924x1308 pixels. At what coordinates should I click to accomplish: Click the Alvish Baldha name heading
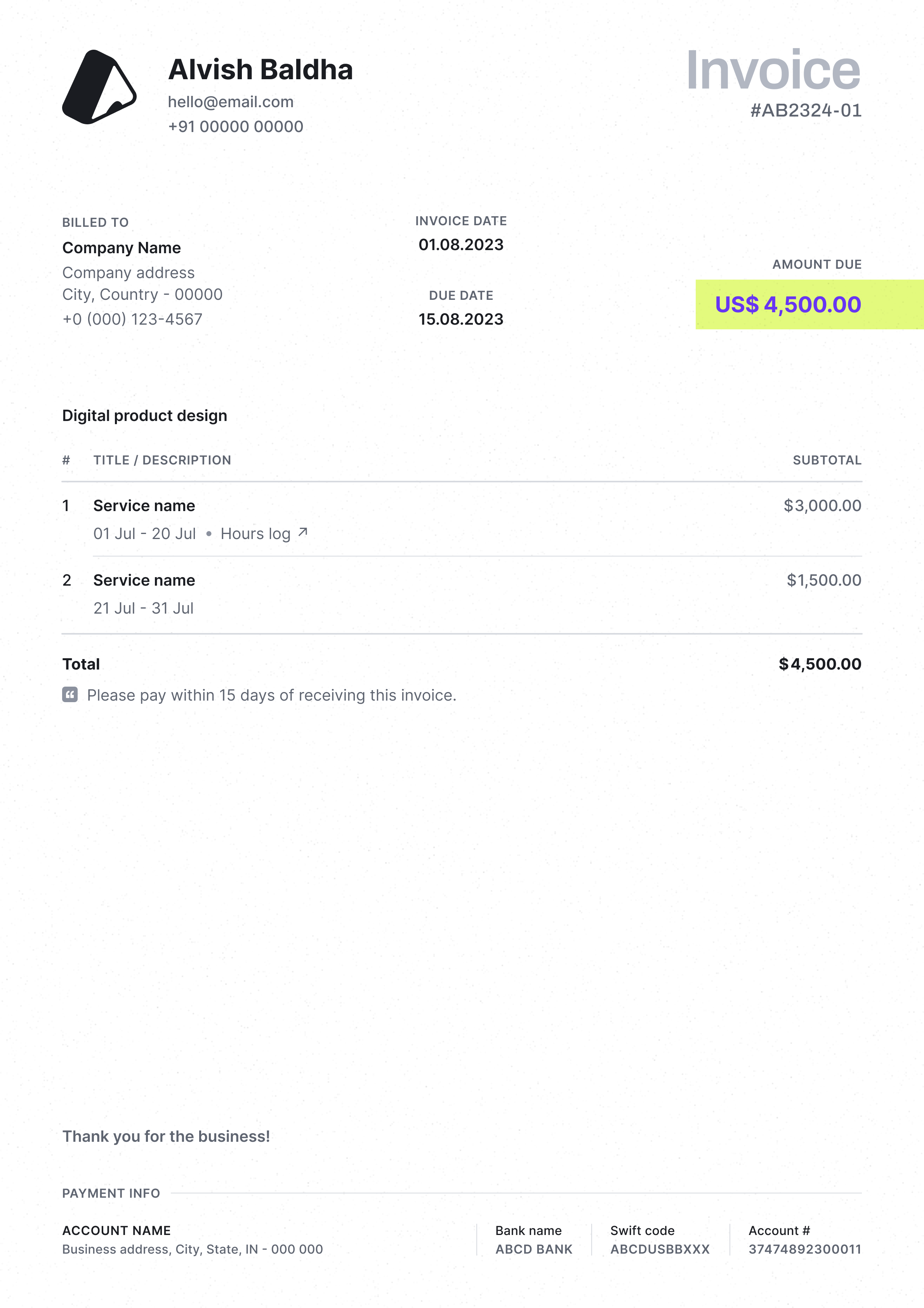[x=261, y=70]
